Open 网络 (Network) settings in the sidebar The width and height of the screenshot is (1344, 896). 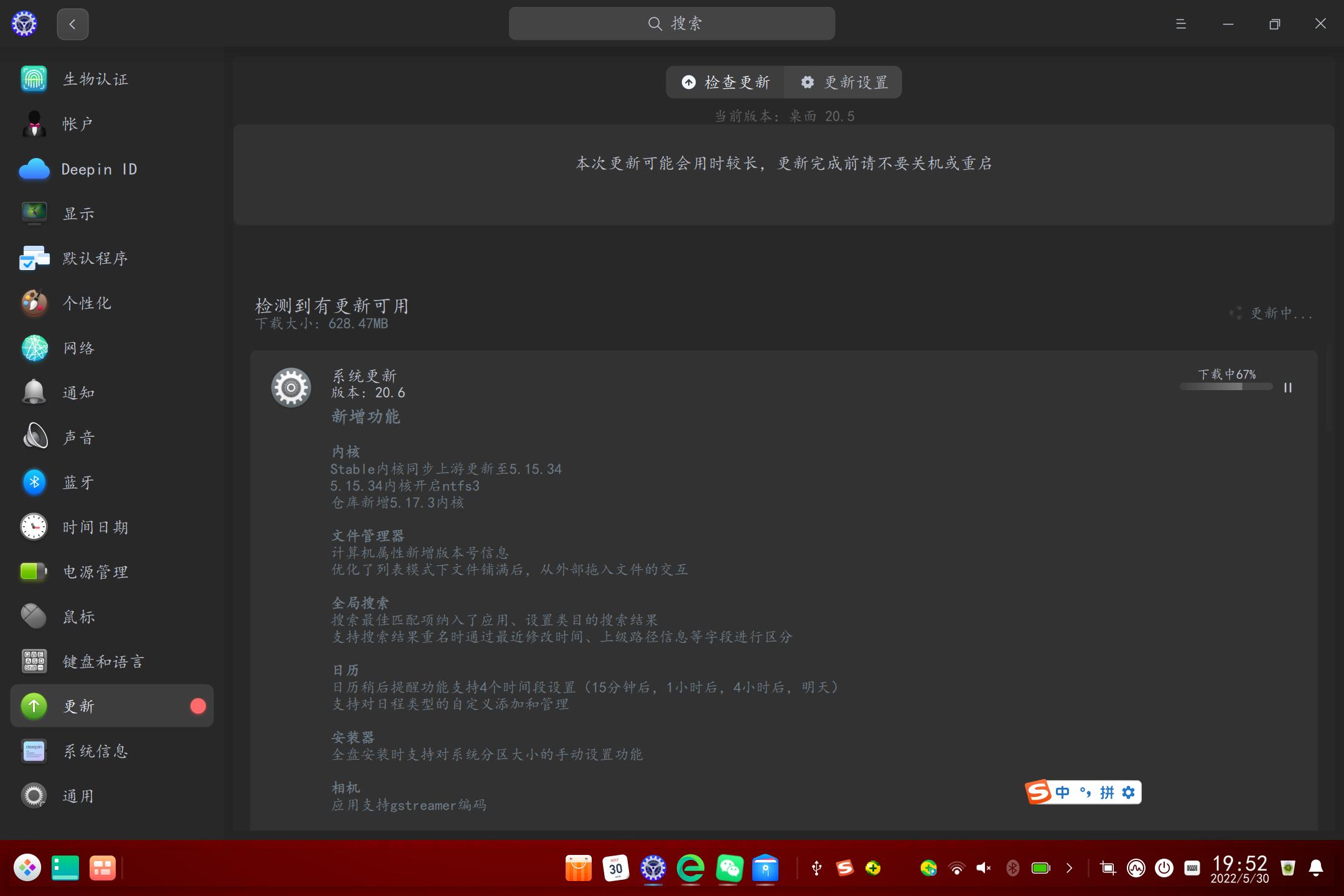coord(78,348)
